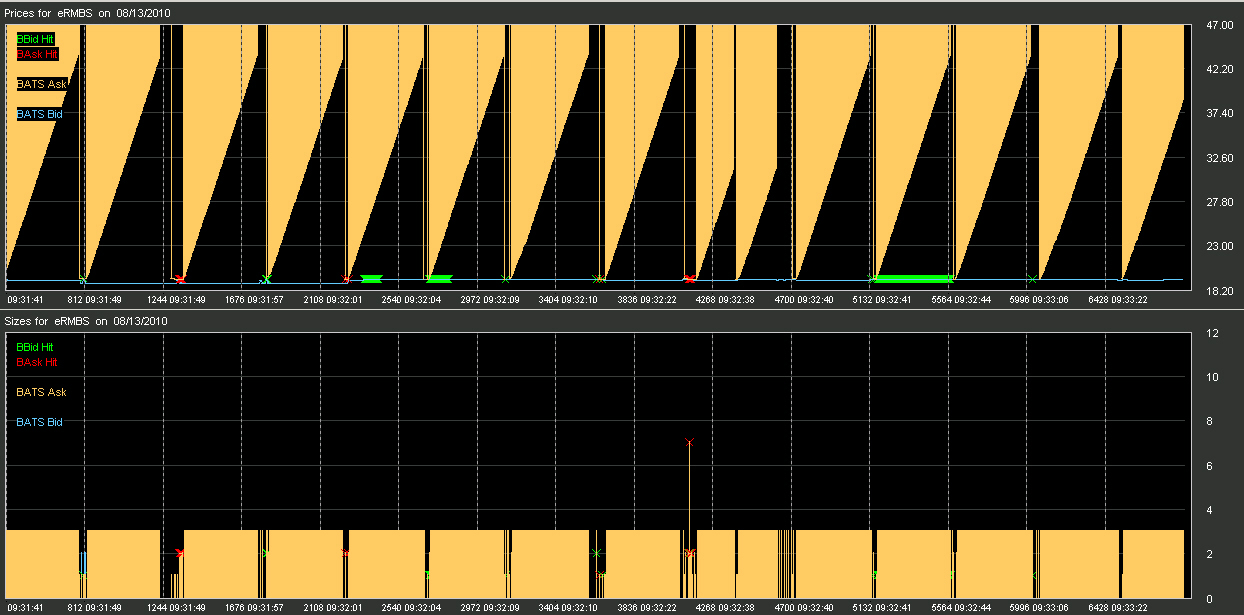
Task: Click the '1676 09:31:57' time label in Prices chart
Action: (254, 298)
